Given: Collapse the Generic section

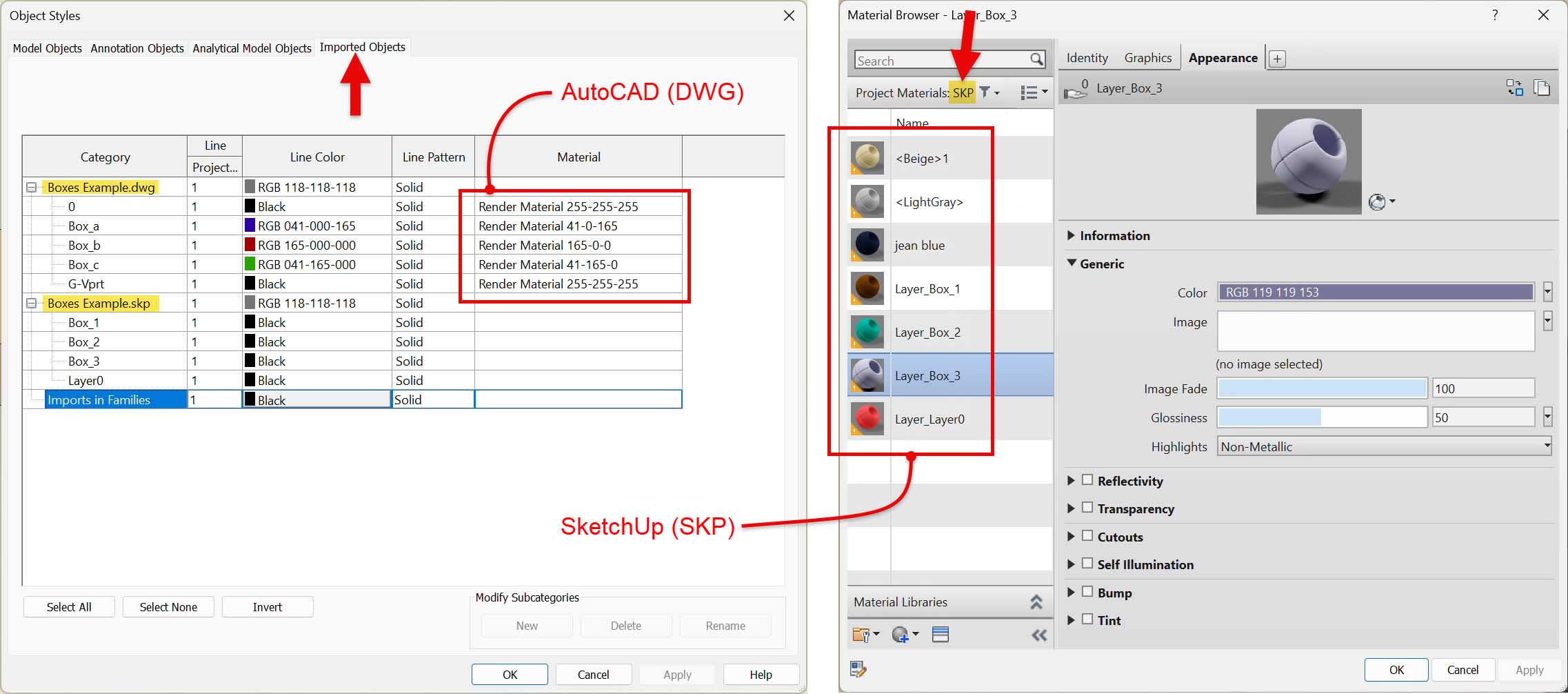Looking at the screenshot, I should point(1072,264).
